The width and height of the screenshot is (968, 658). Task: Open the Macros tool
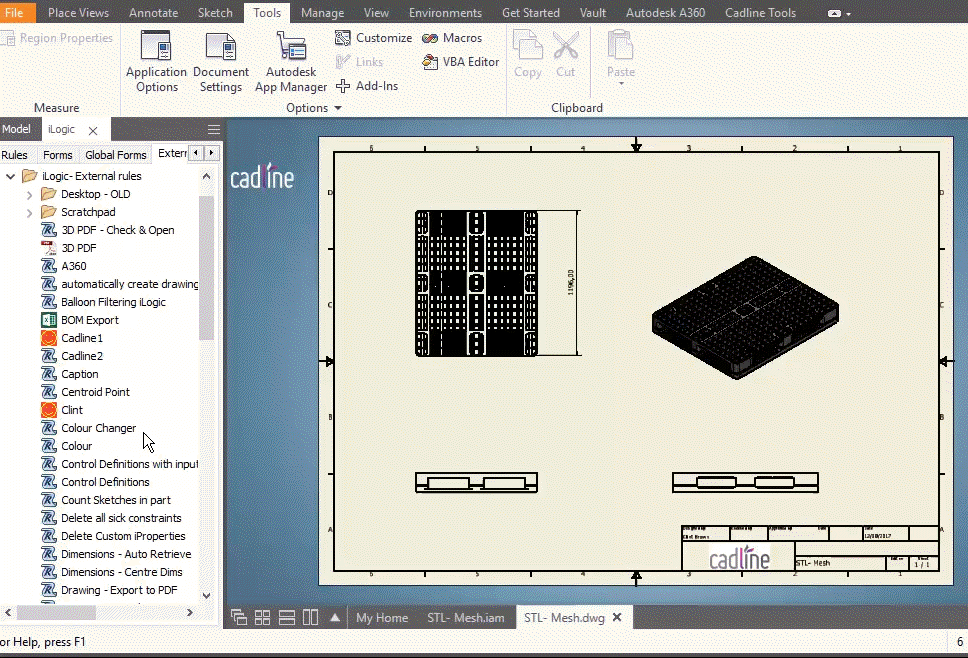(451, 38)
